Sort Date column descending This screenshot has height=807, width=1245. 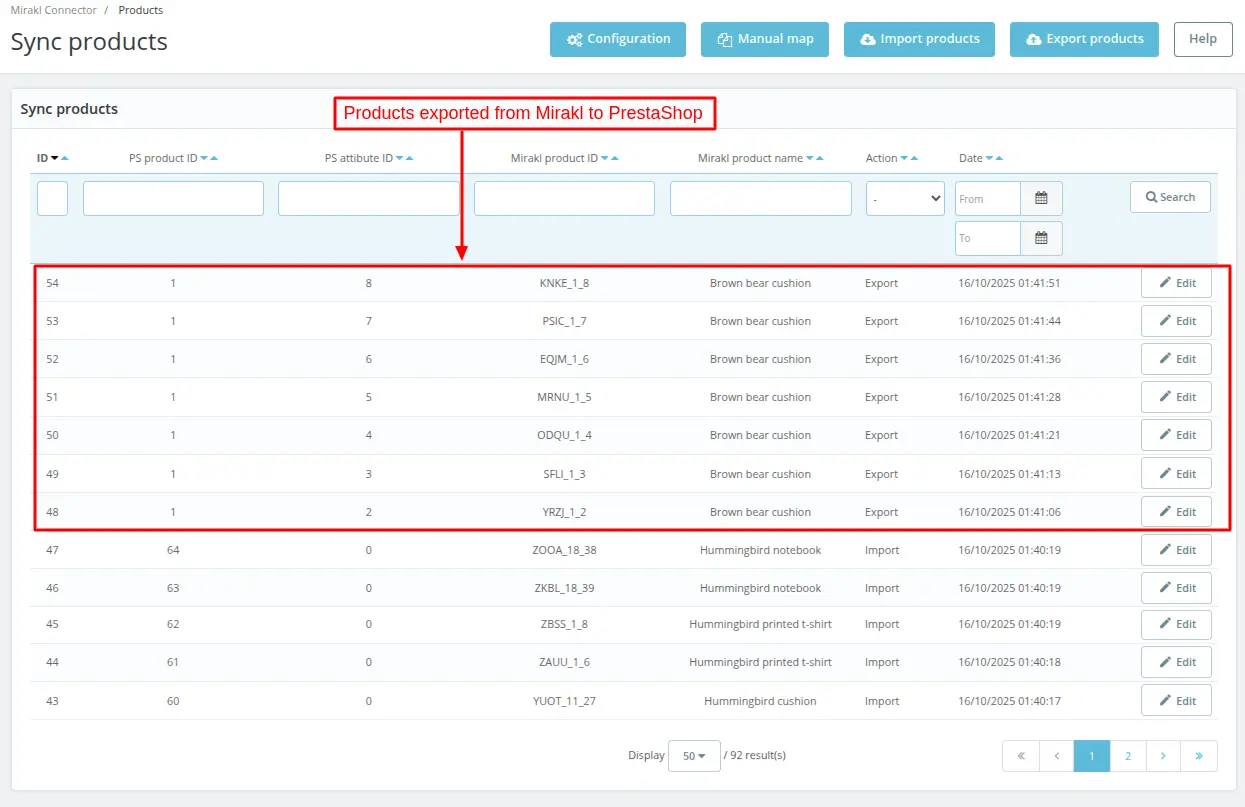(x=988, y=159)
